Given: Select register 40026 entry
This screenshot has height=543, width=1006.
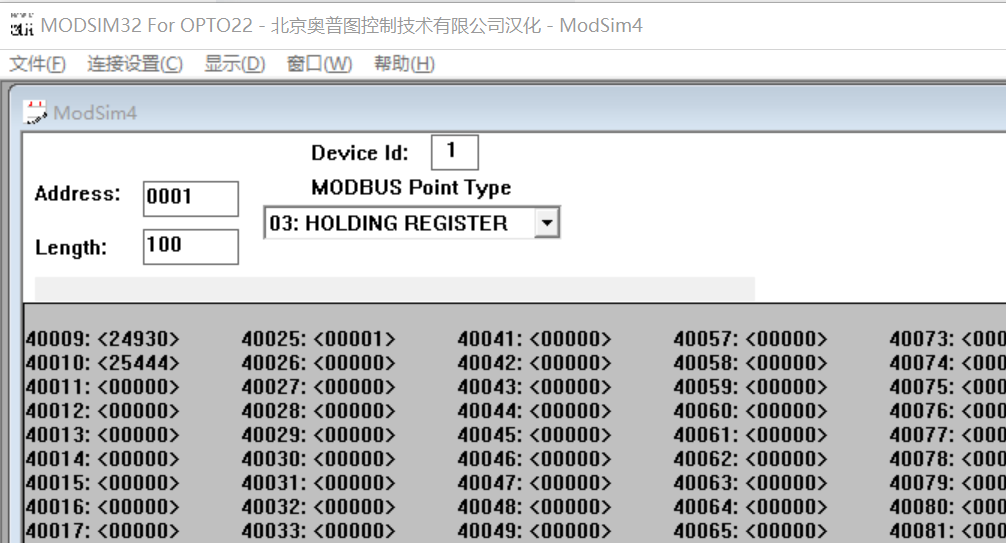Looking at the screenshot, I should coord(318,363).
